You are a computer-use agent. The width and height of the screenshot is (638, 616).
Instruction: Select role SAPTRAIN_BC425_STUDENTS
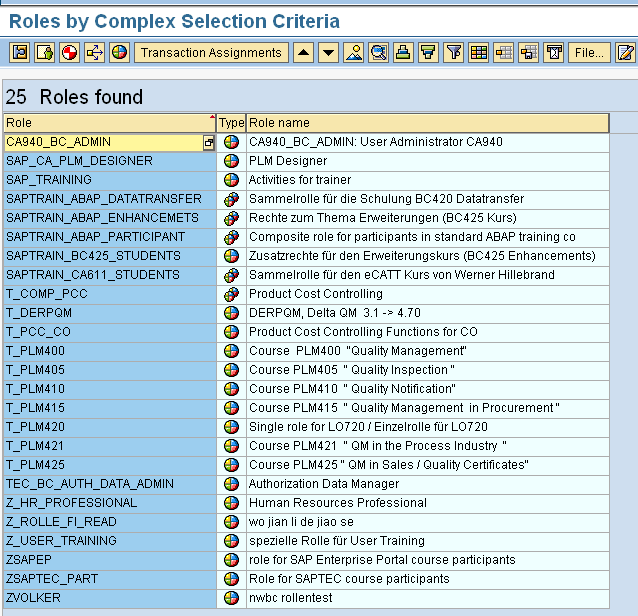tap(110, 256)
